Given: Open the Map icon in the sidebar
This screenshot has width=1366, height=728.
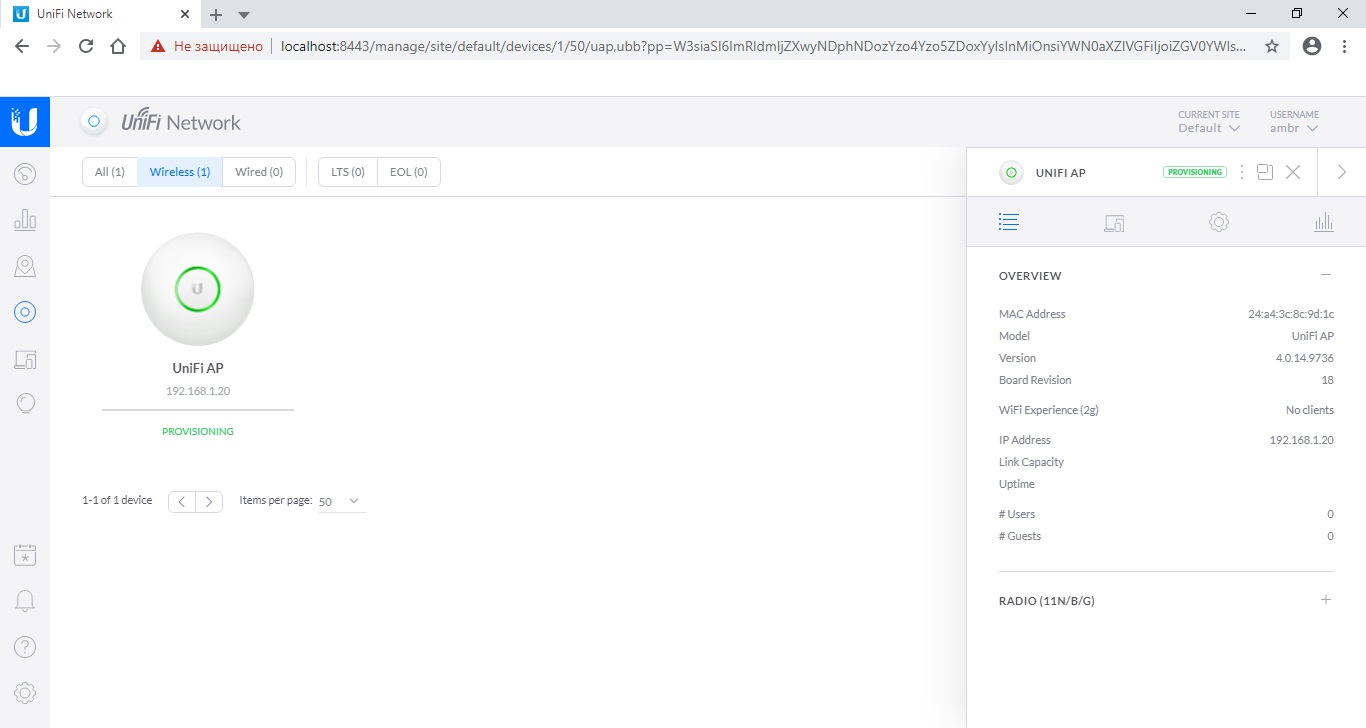Looking at the screenshot, I should point(25,266).
